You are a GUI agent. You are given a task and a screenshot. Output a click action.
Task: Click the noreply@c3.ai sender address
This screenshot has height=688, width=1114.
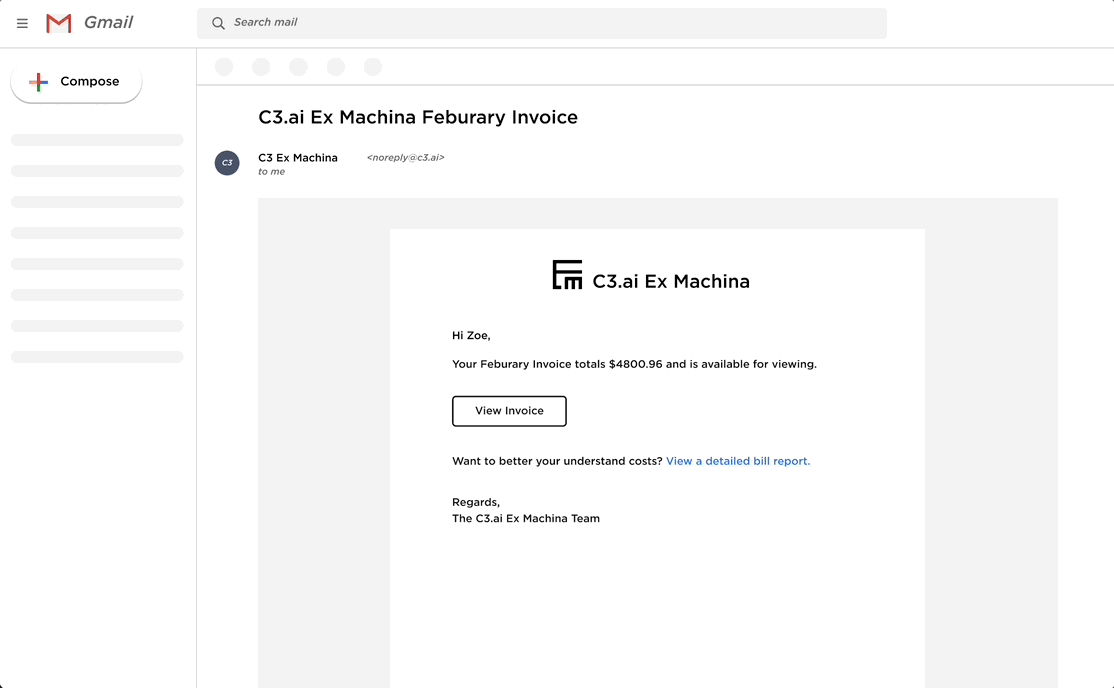point(406,158)
